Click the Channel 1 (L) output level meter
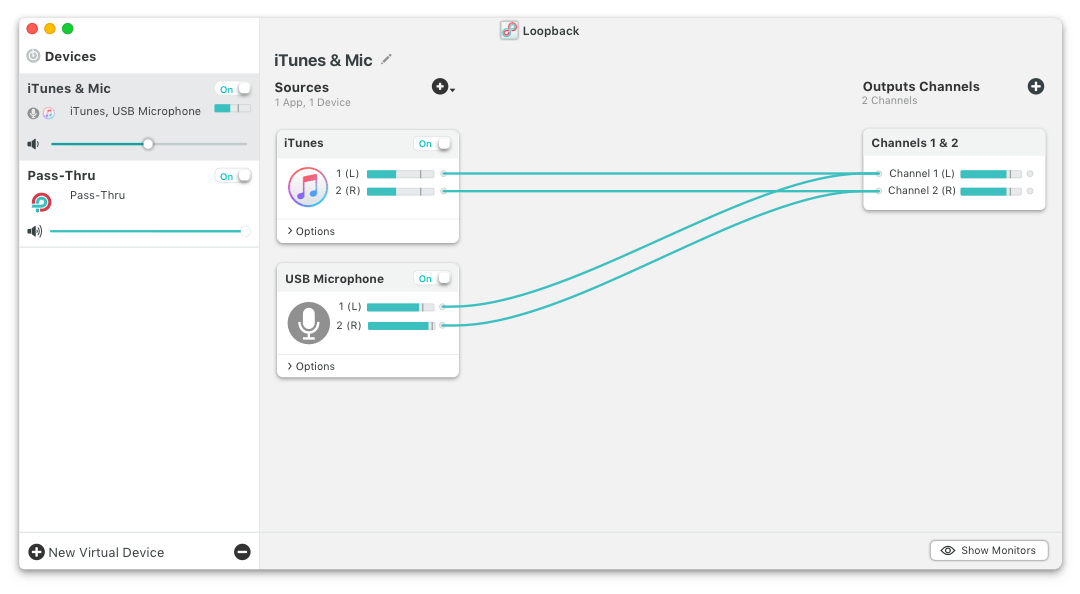Viewport: 1080px width, 594px height. click(990, 174)
